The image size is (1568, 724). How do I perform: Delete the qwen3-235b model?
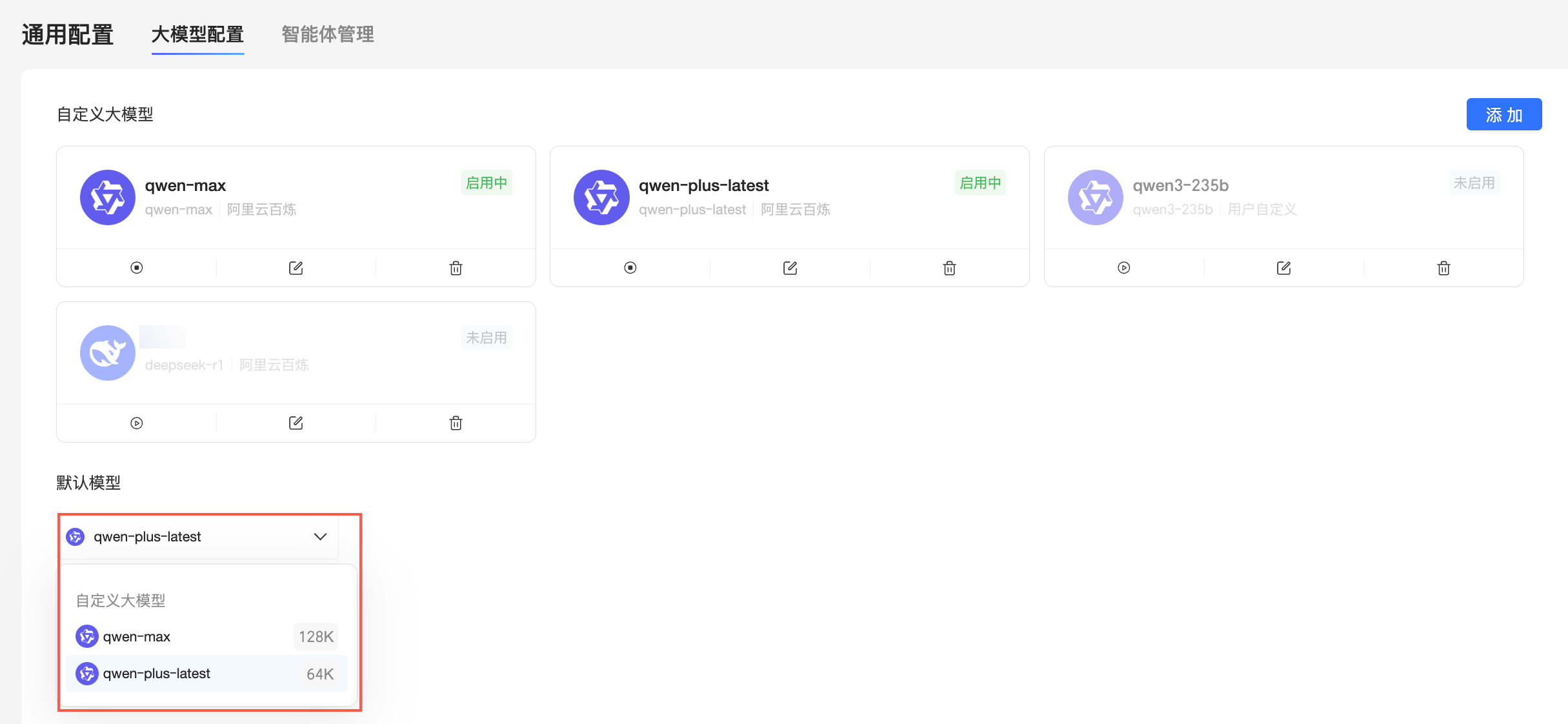click(x=1443, y=268)
